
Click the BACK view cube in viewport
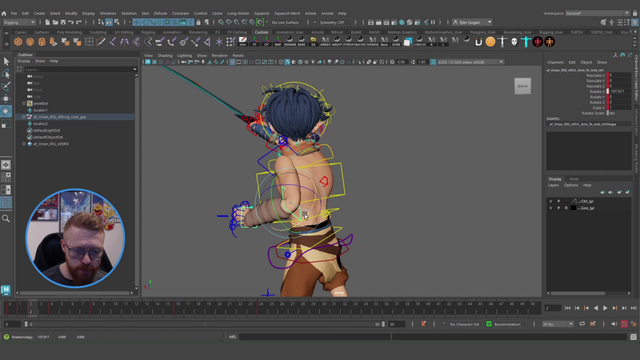(x=522, y=86)
